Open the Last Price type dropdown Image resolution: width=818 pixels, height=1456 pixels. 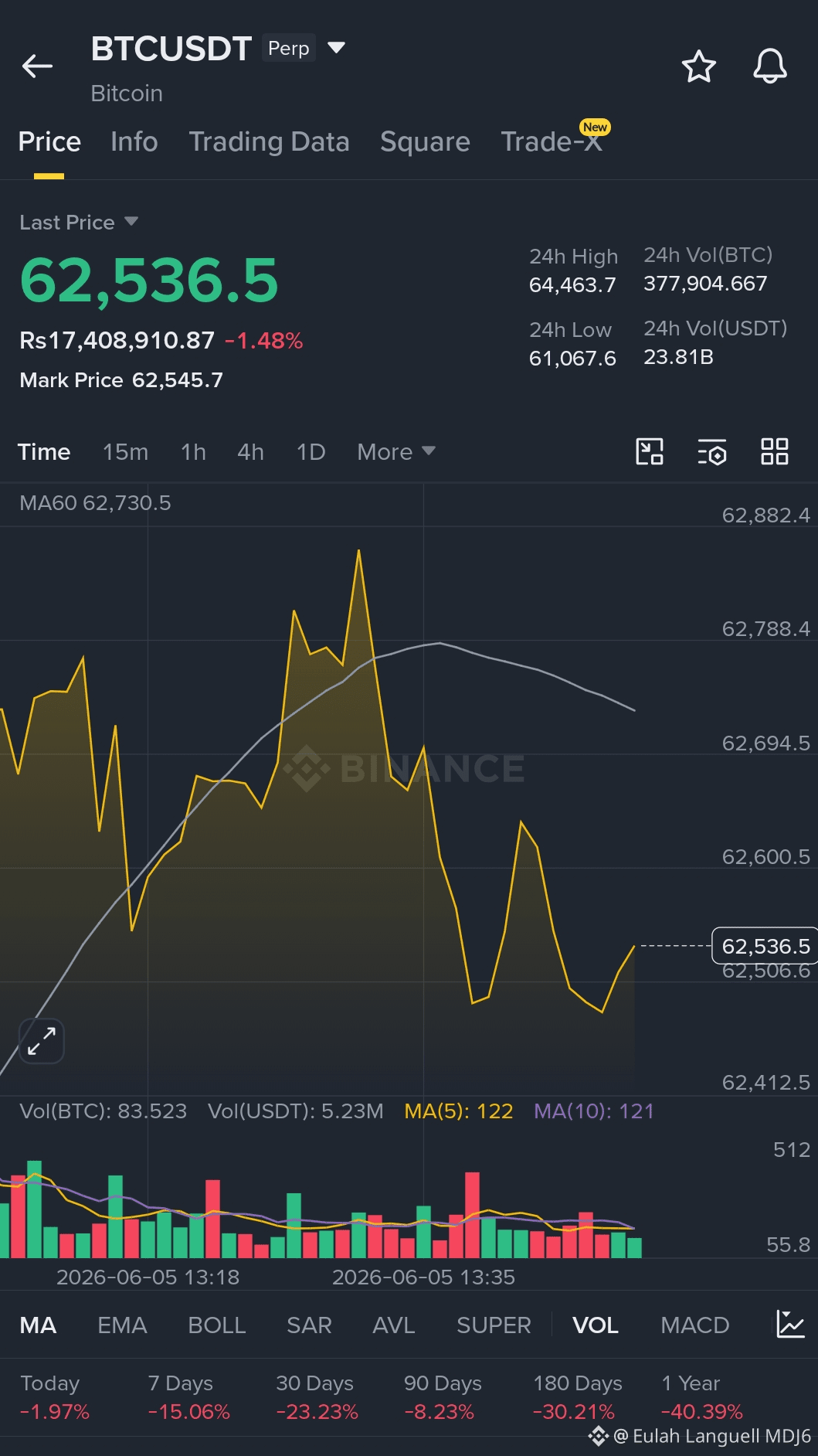pyautogui.click(x=131, y=222)
